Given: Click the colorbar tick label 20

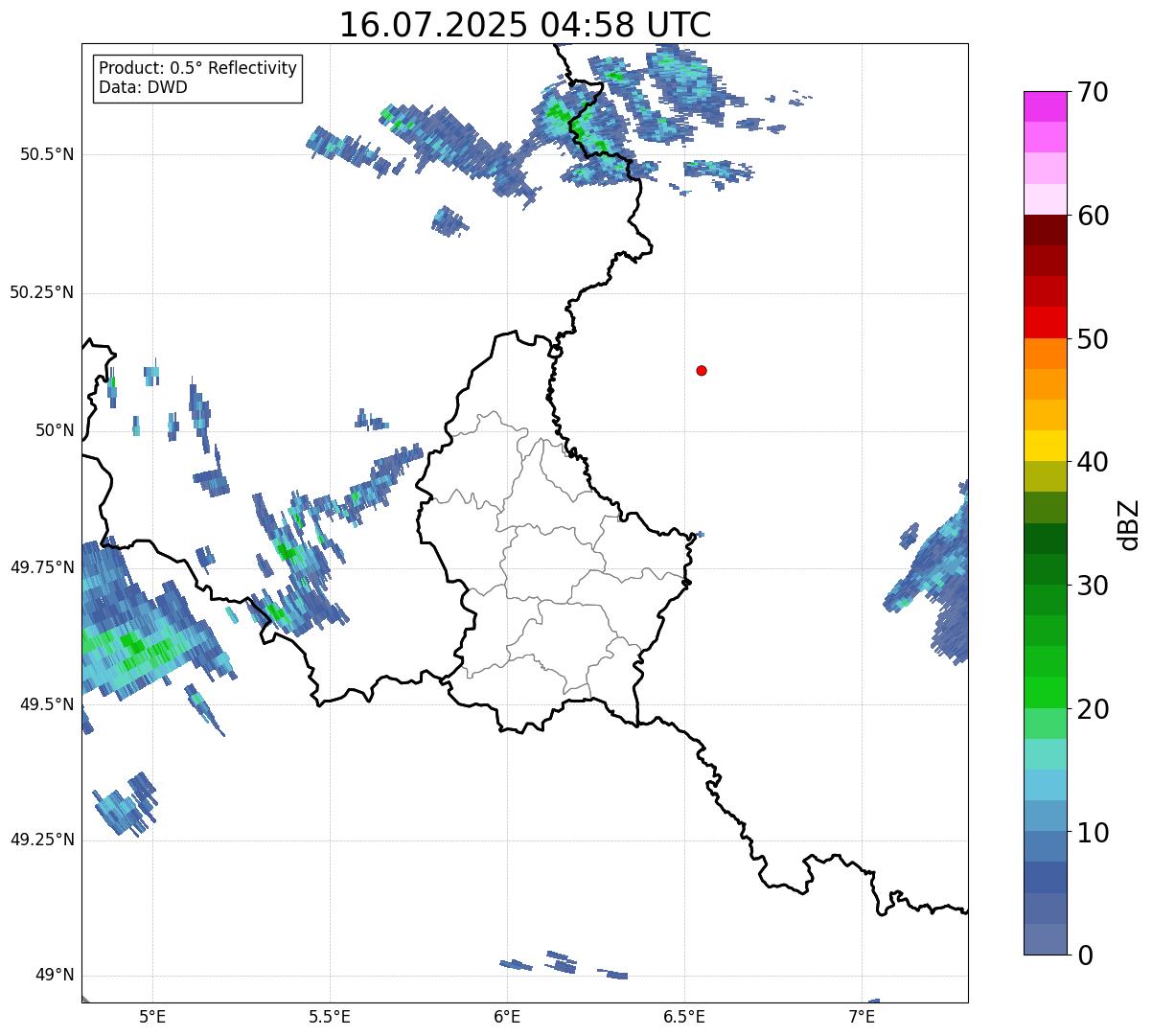Looking at the screenshot, I should pos(1093,709).
